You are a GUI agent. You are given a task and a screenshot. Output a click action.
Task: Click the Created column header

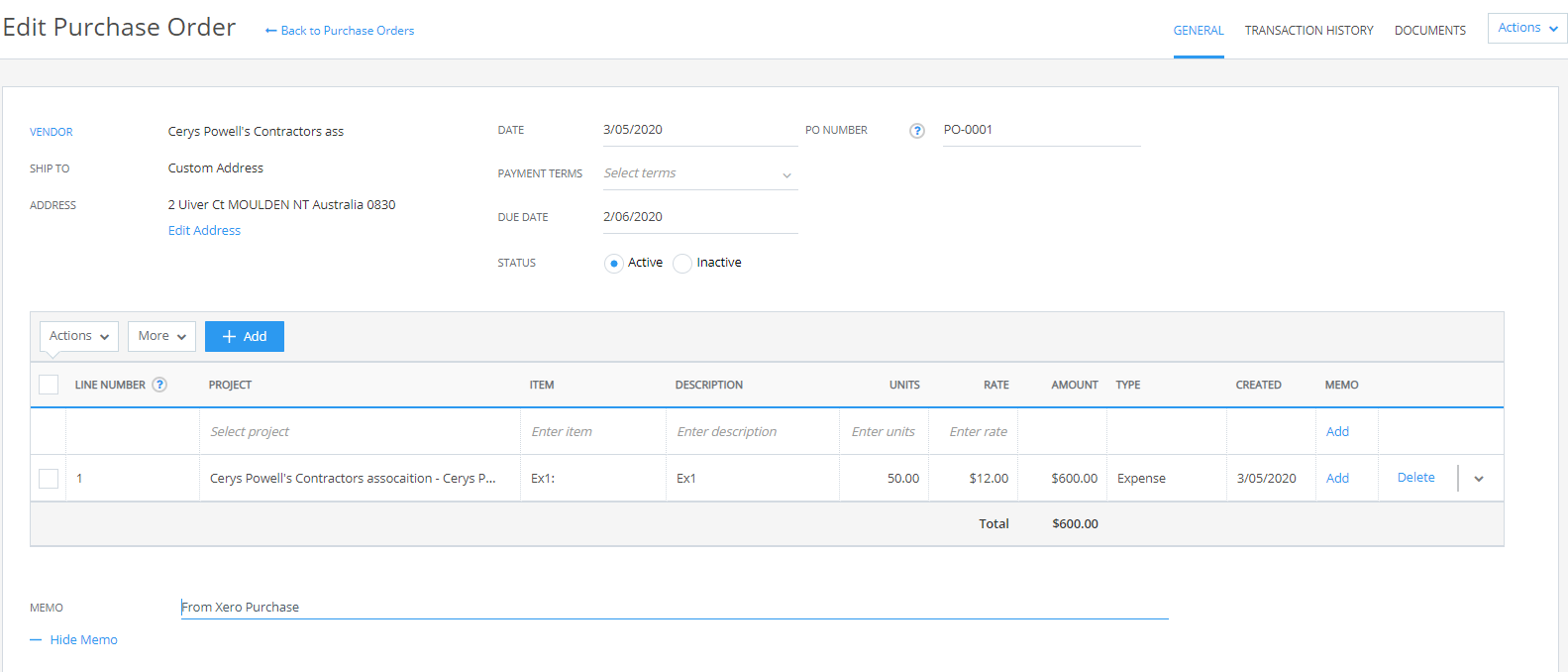click(1258, 385)
